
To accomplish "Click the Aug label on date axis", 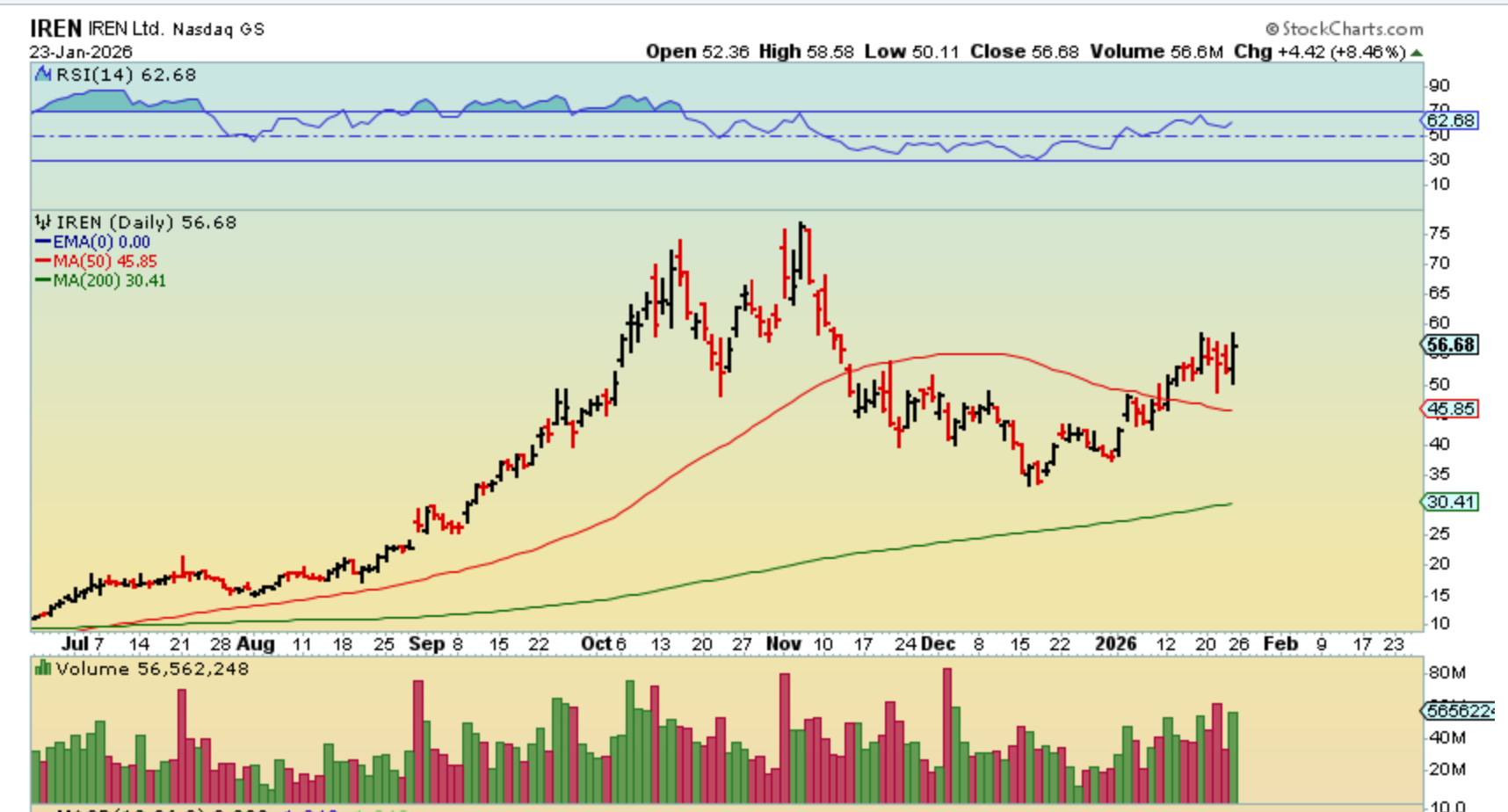I will tap(256, 644).
